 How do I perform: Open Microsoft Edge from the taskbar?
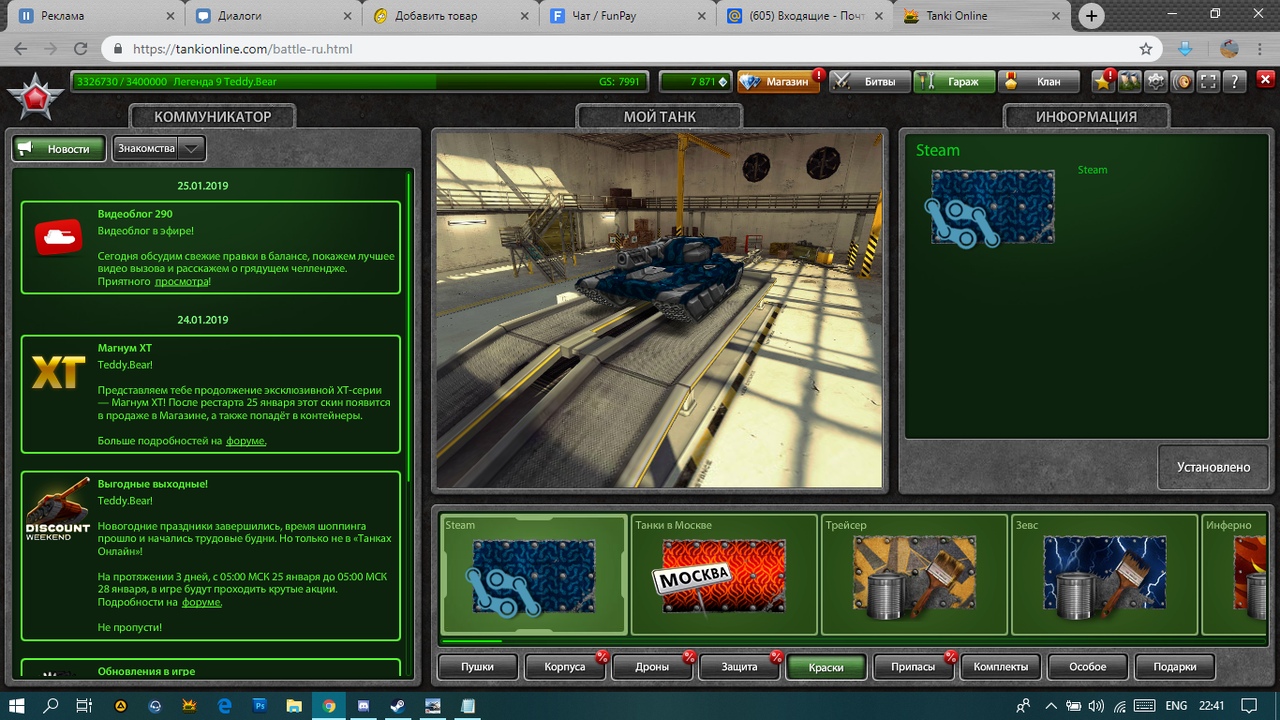[225, 705]
